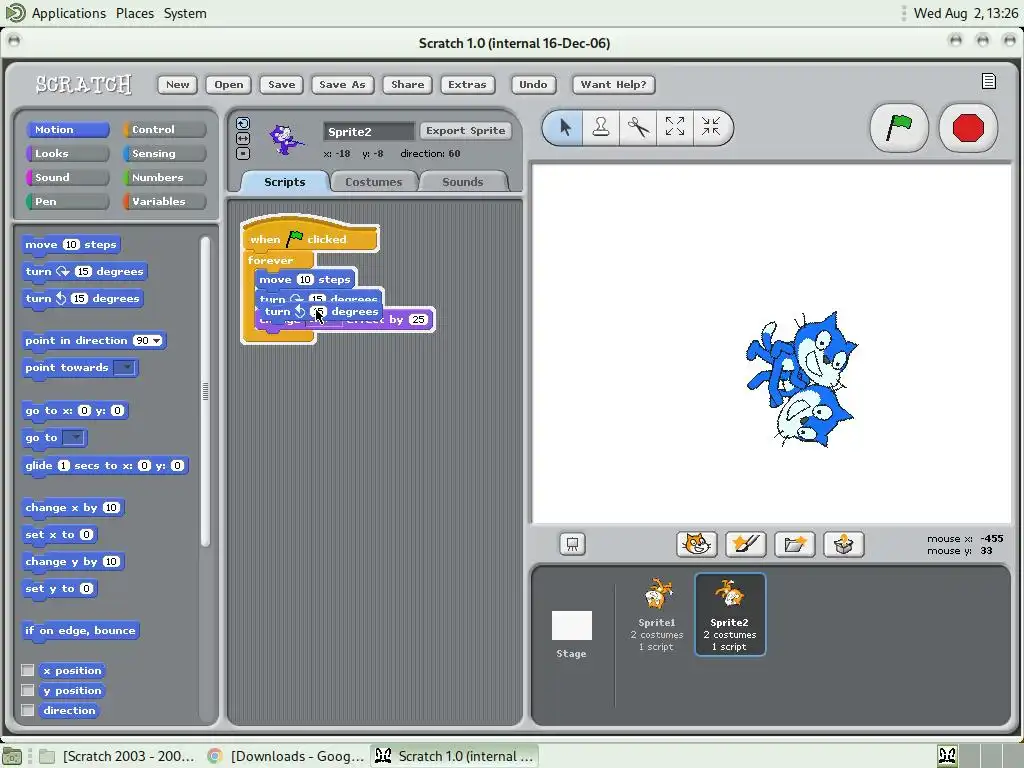1024x768 pixels.
Task: Click the Extras button
Action: click(x=467, y=84)
